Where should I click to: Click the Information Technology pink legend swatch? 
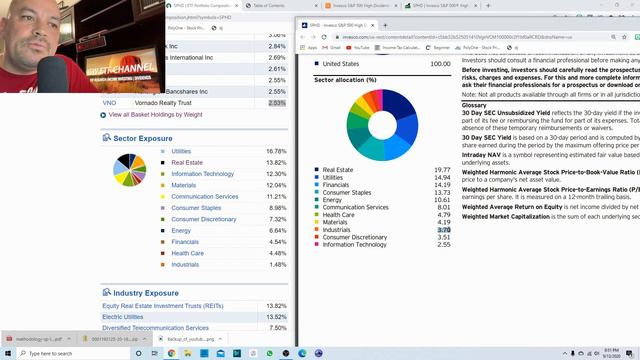[x=316, y=244]
